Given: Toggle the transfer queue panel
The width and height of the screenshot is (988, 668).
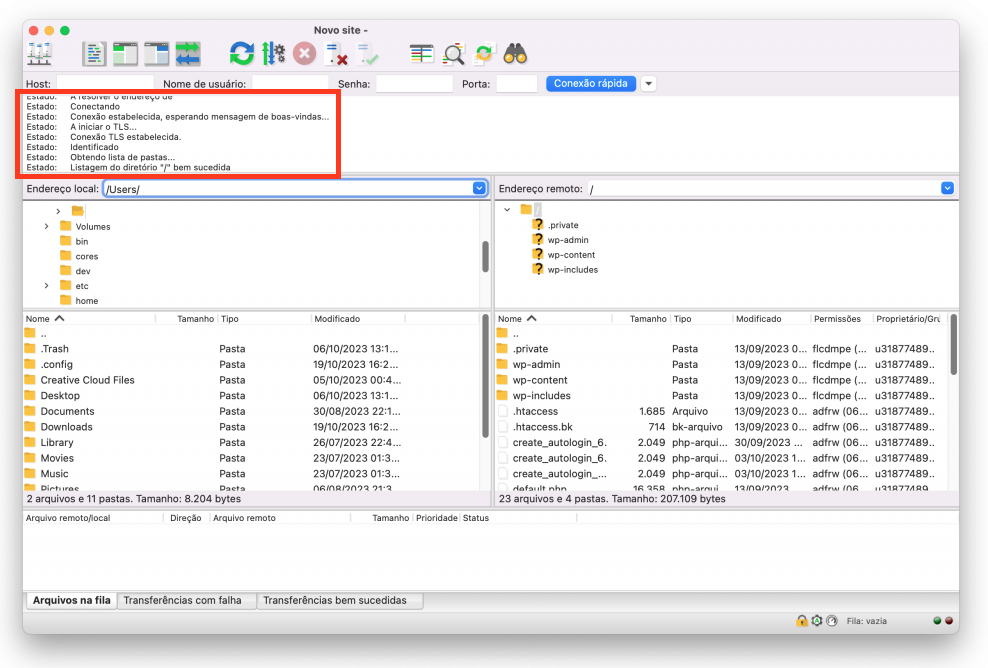Looking at the screenshot, I should point(186,53).
